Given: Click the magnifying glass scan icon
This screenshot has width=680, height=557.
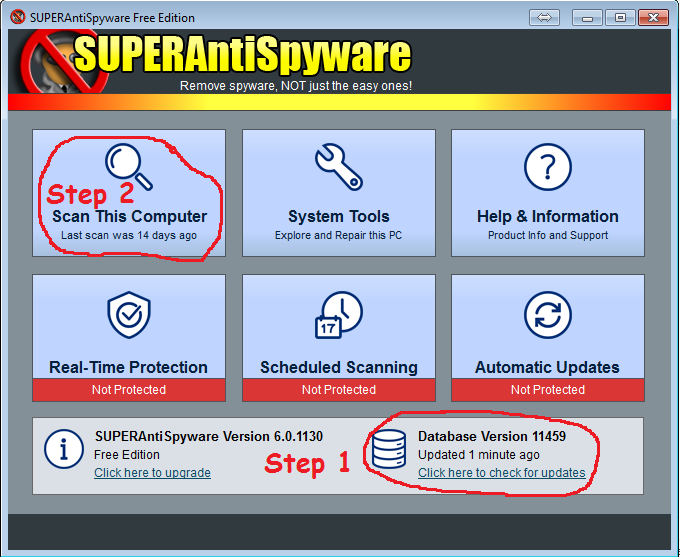Looking at the screenshot, I should pos(129,167).
